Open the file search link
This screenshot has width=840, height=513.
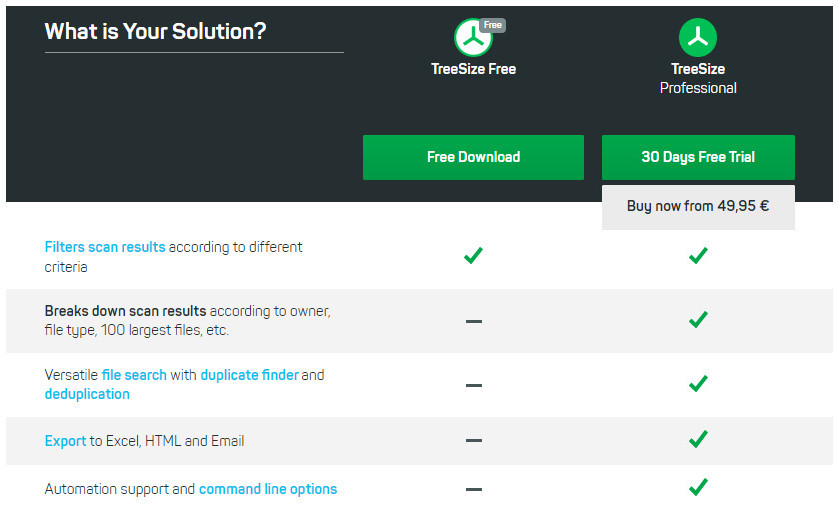134,375
